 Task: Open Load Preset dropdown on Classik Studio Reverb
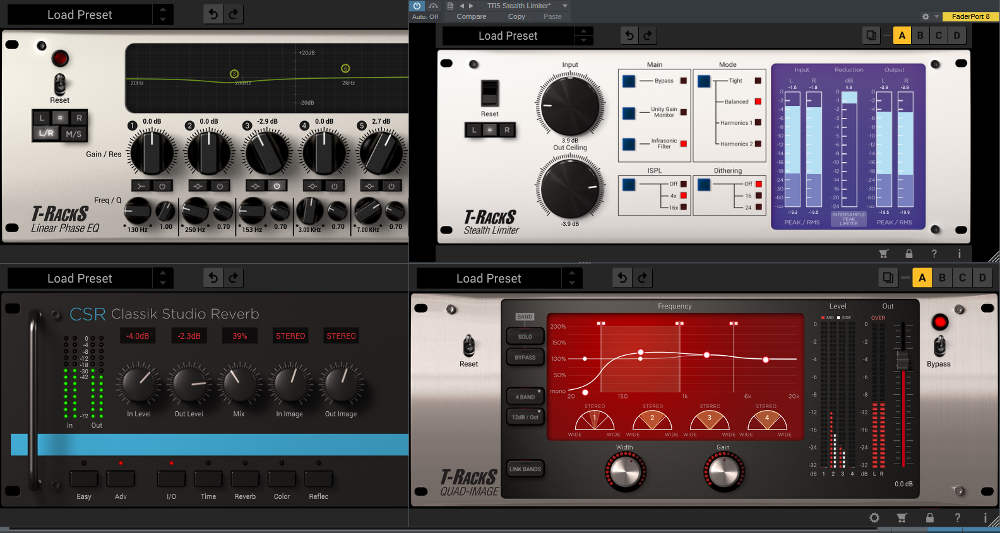(80, 278)
